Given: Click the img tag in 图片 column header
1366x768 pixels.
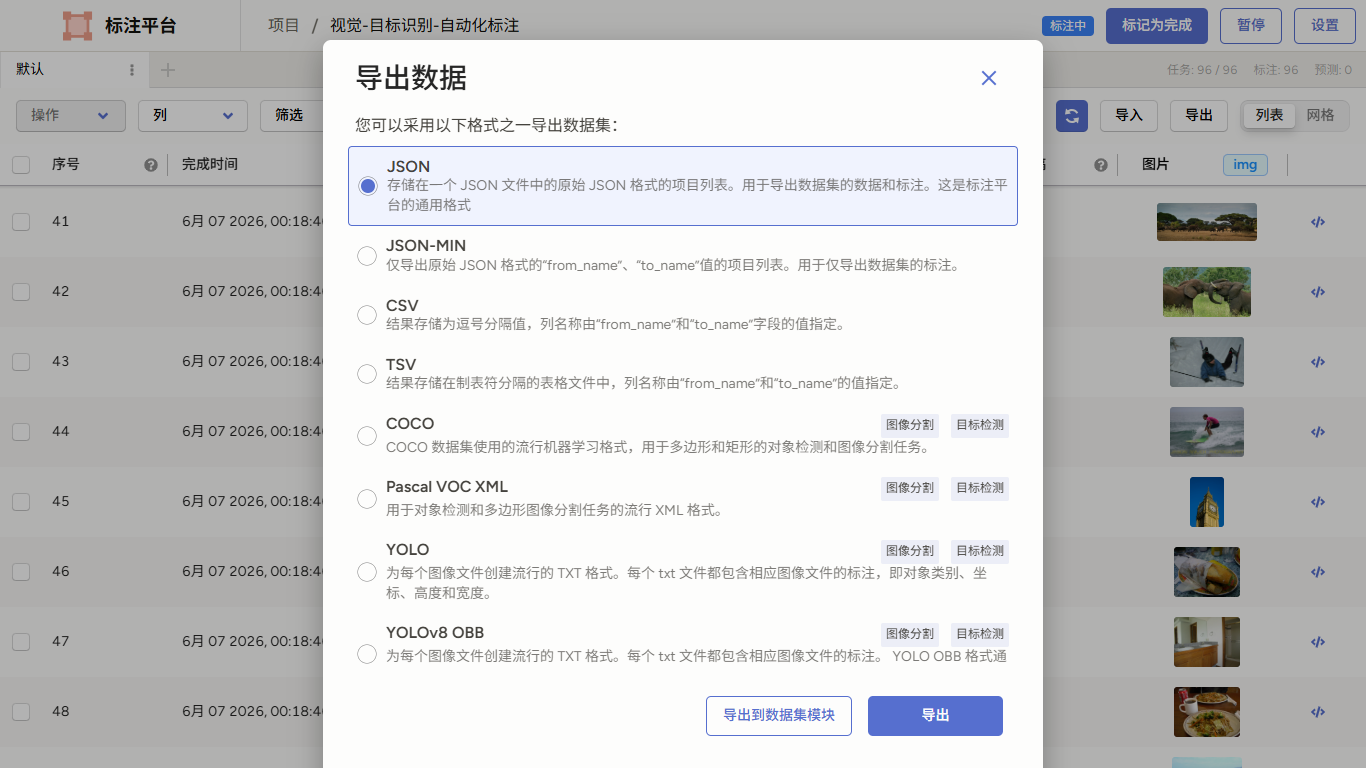Looking at the screenshot, I should 1245,165.
